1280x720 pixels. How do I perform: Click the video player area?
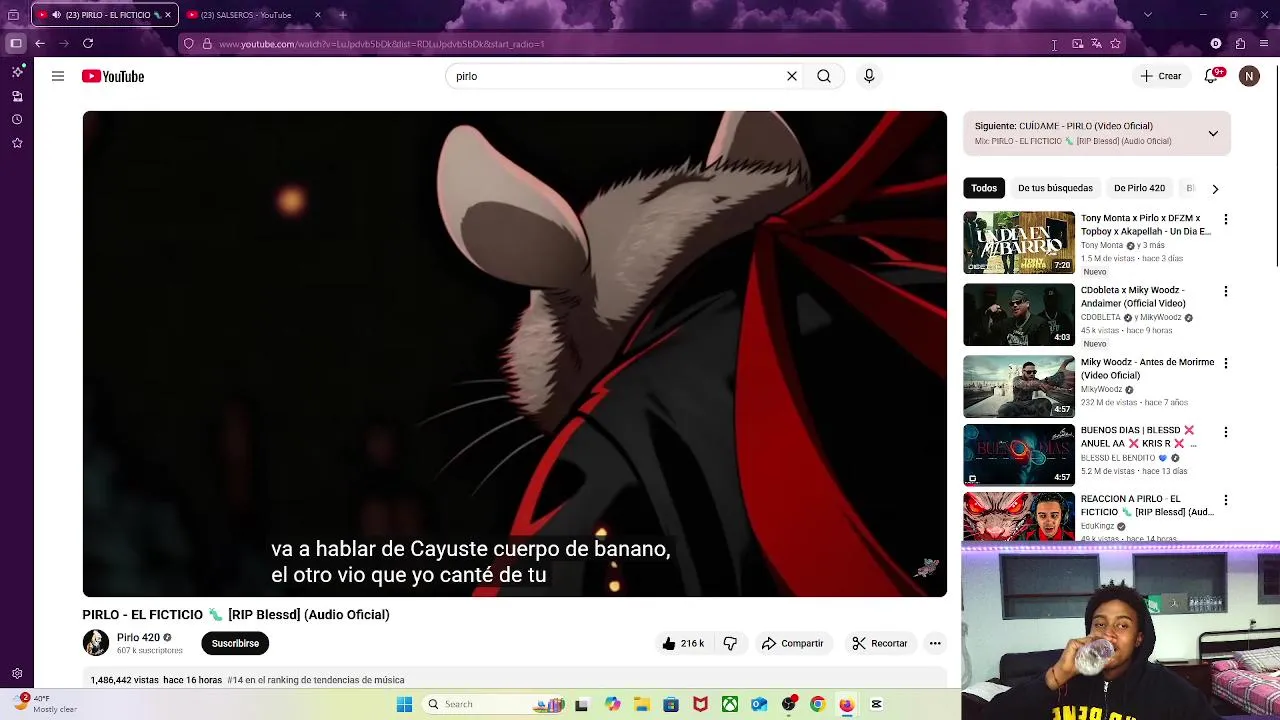[x=514, y=354]
